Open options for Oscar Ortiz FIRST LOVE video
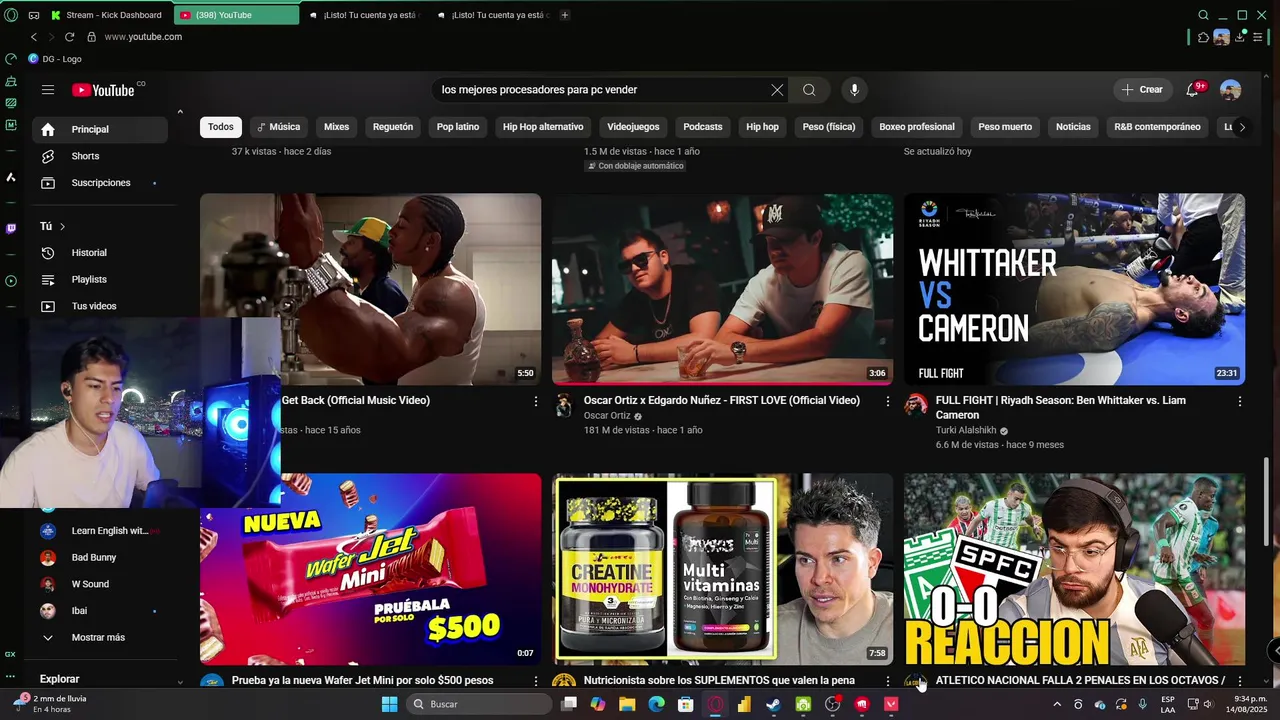Screen dimensions: 1280x720 coord(887,401)
